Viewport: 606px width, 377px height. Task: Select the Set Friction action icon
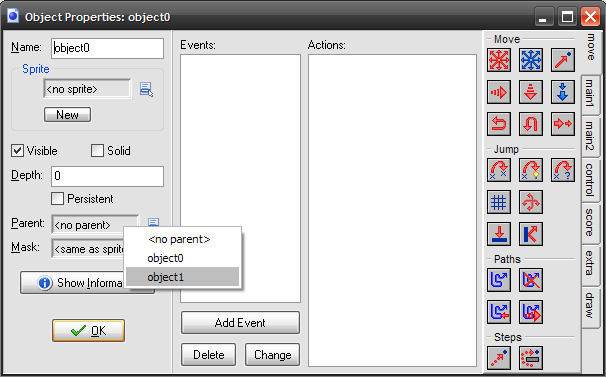click(563, 124)
